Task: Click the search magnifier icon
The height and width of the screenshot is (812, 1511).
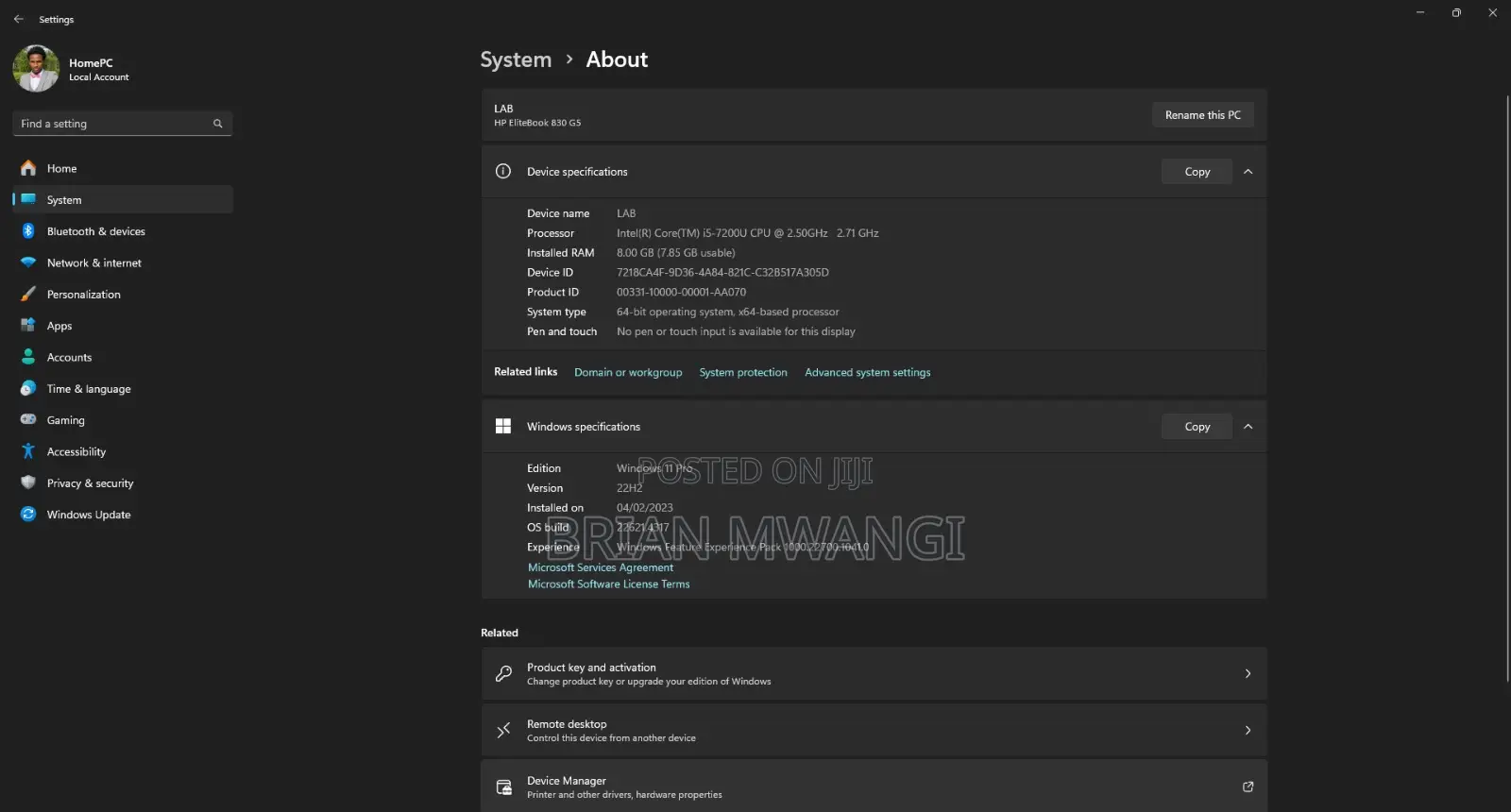Action: tap(217, 124)
